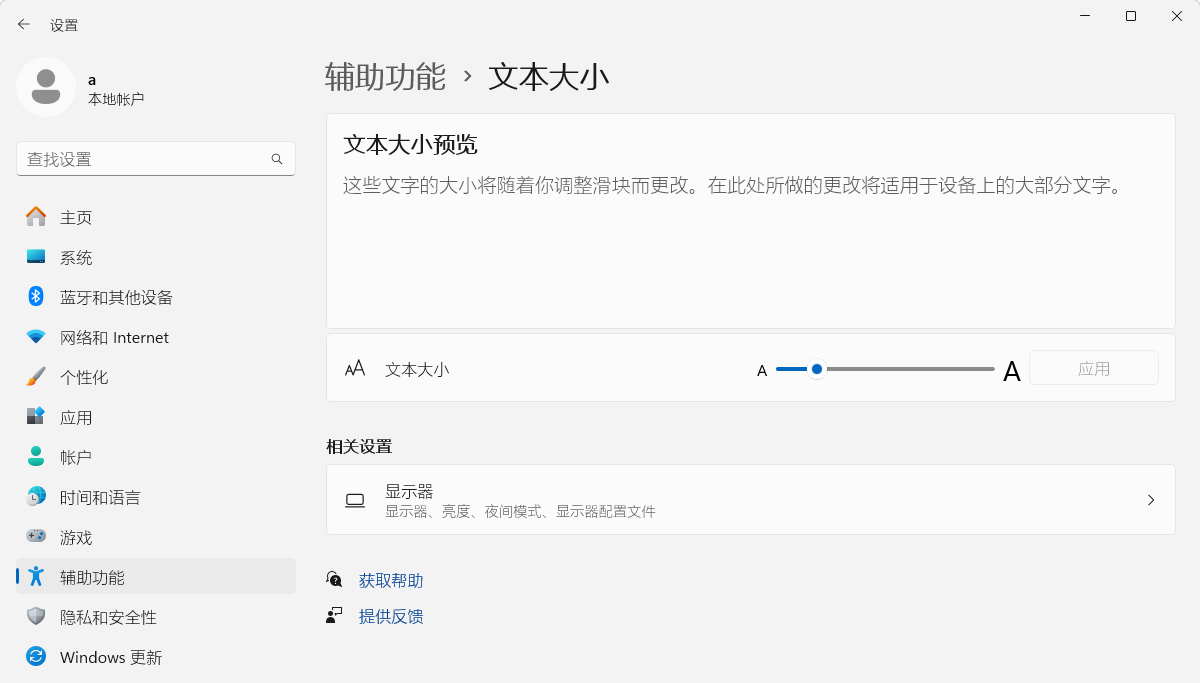Click the 文本大小 slider thumb

817,369
